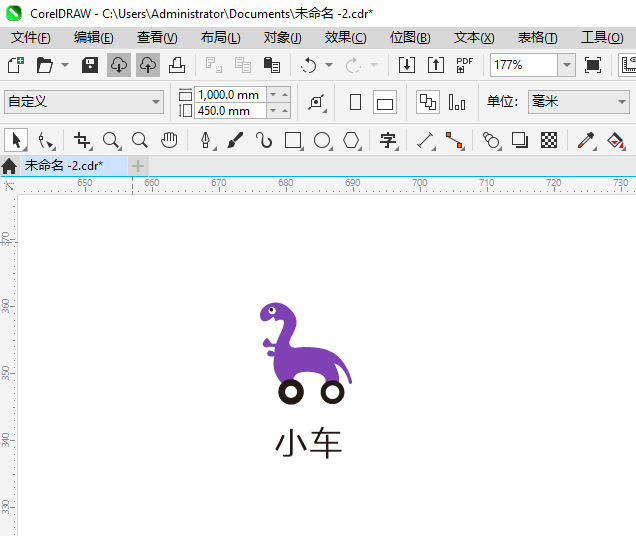Select the Pen nib drawing tool

point(206,141)
